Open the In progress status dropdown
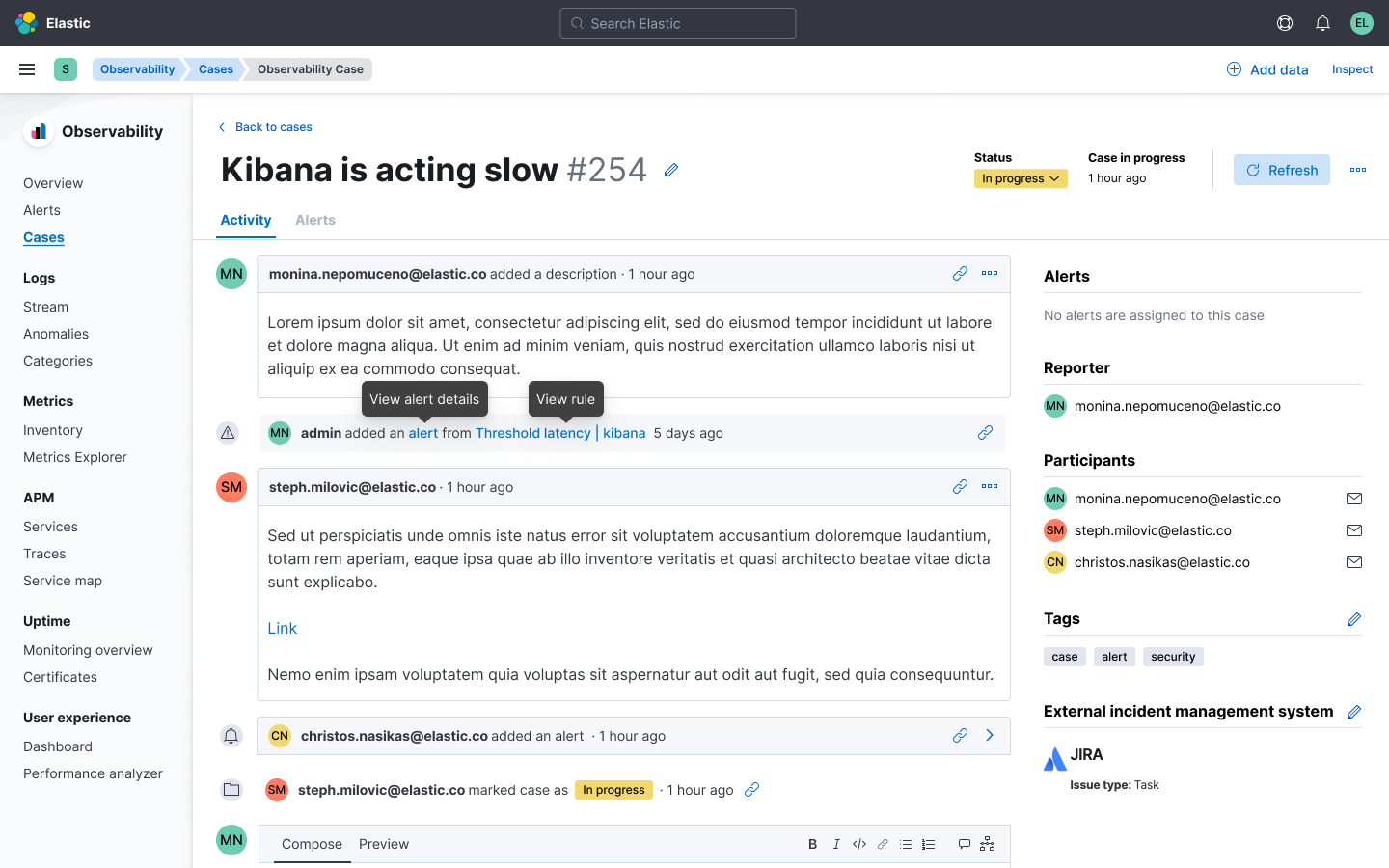The width and height of the screenshot is (1389, 868). pyautogui.click(x=1021, y=178)
